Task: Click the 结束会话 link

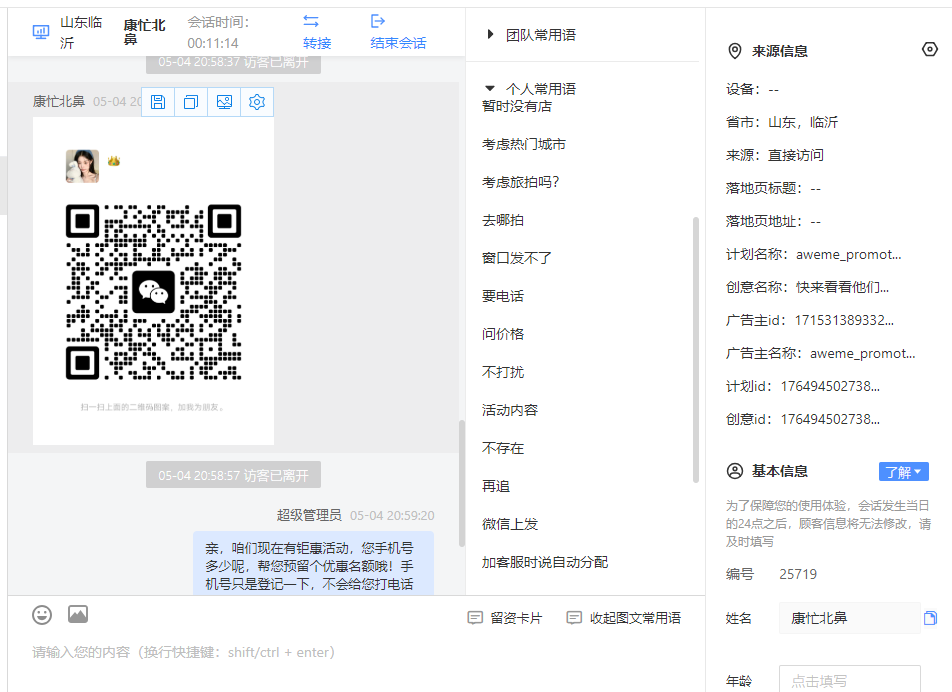Action: pos(398,43)
